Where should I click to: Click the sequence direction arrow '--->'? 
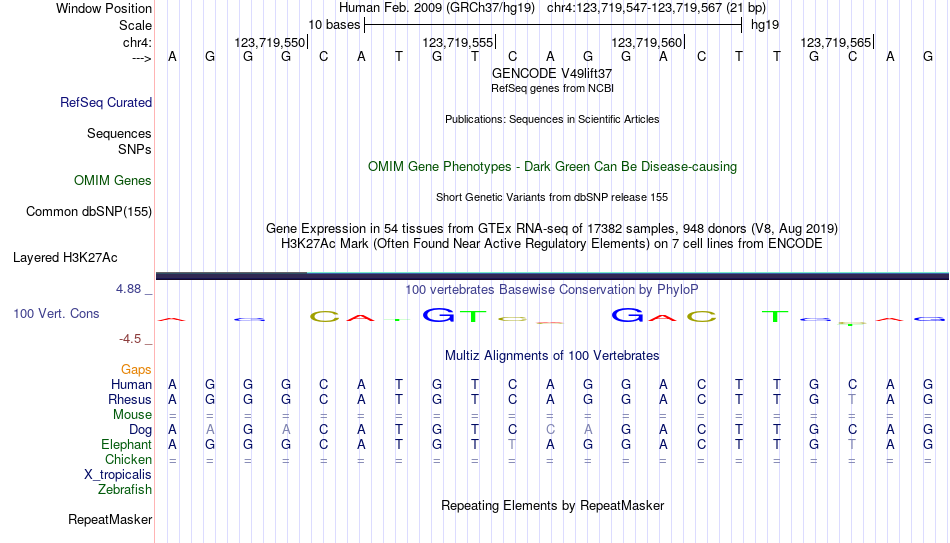pos(142,58)
